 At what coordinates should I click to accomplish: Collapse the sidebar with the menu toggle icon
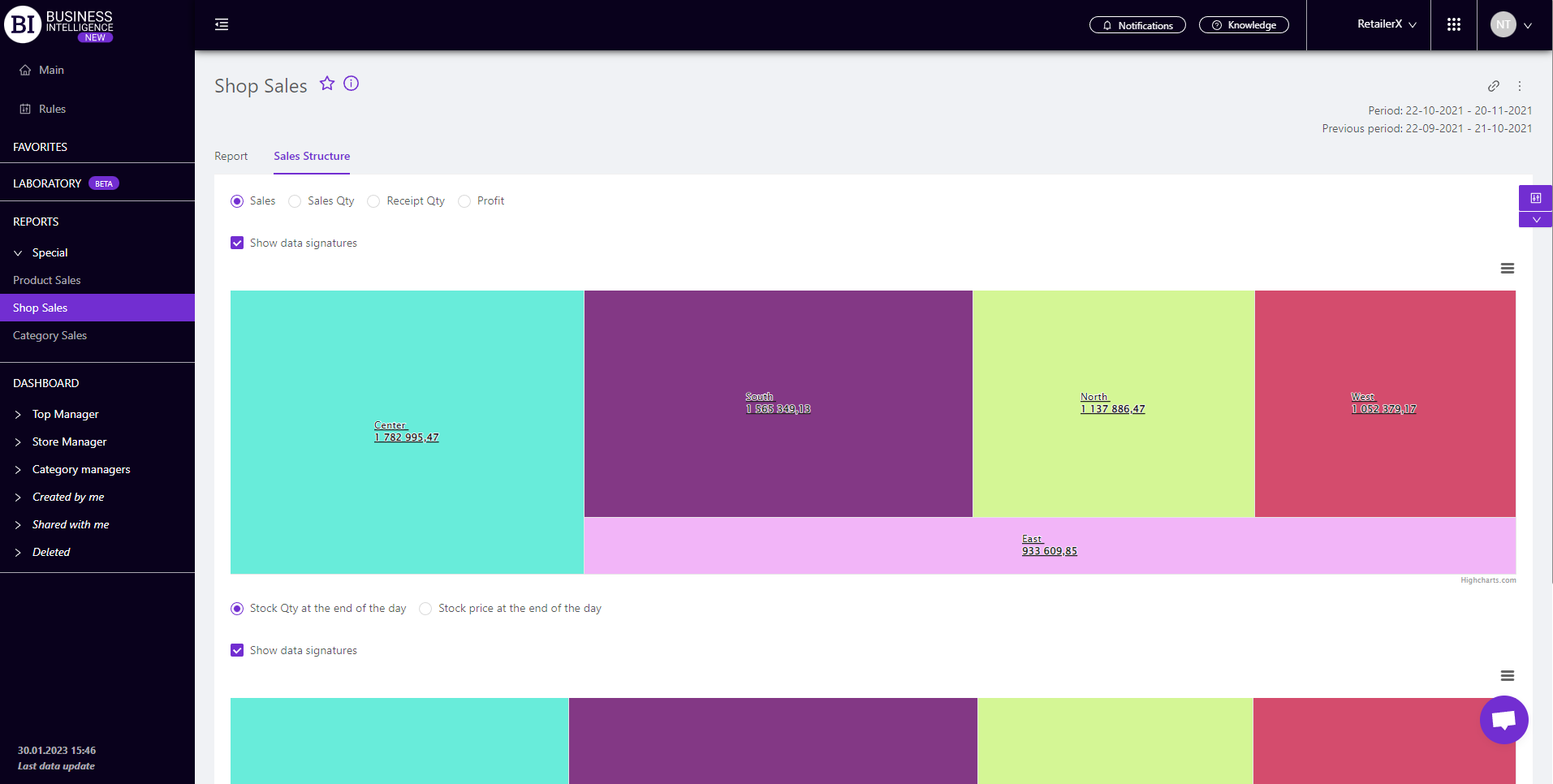pos(222,25)
